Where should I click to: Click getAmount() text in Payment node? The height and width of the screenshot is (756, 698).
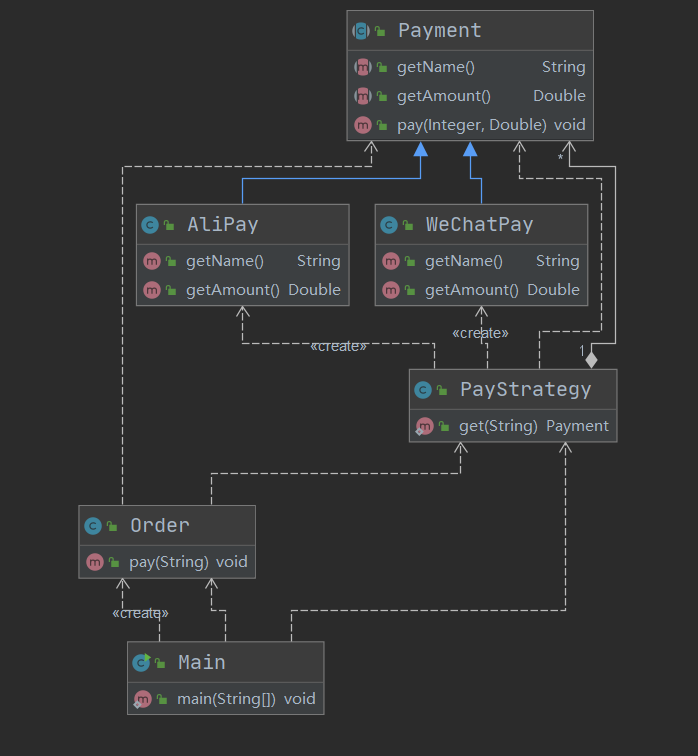(x=444, y=96)
